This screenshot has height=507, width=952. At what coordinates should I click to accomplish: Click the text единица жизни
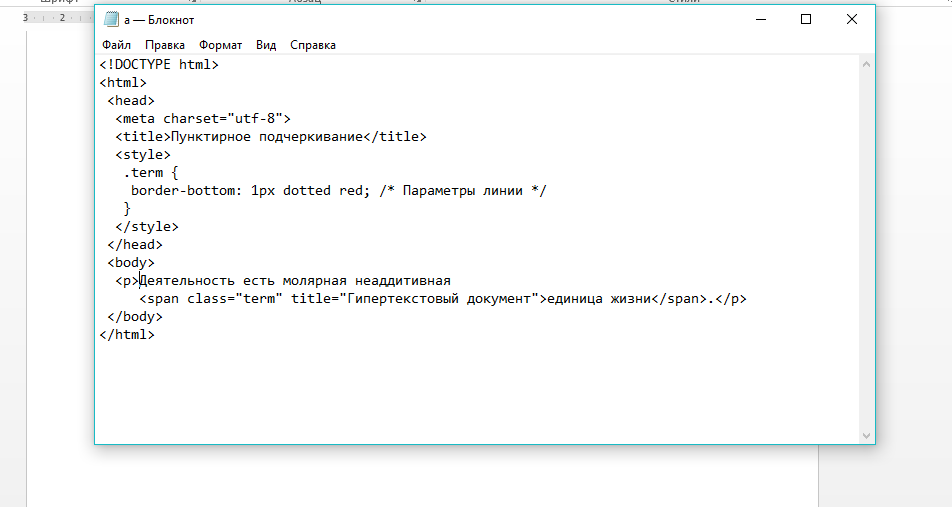pos(599,299)
